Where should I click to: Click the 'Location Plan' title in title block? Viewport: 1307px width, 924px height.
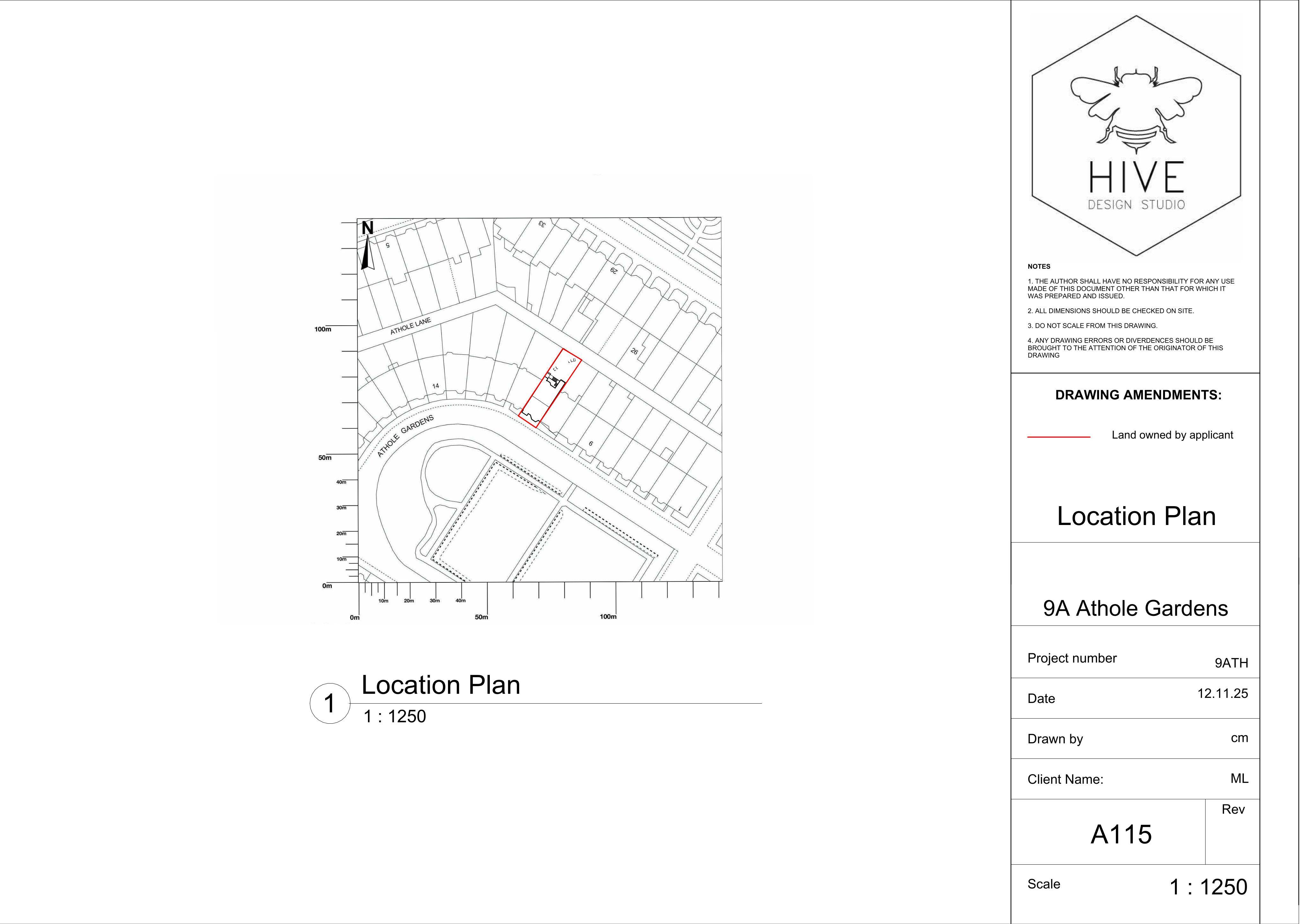(1137, 517)
